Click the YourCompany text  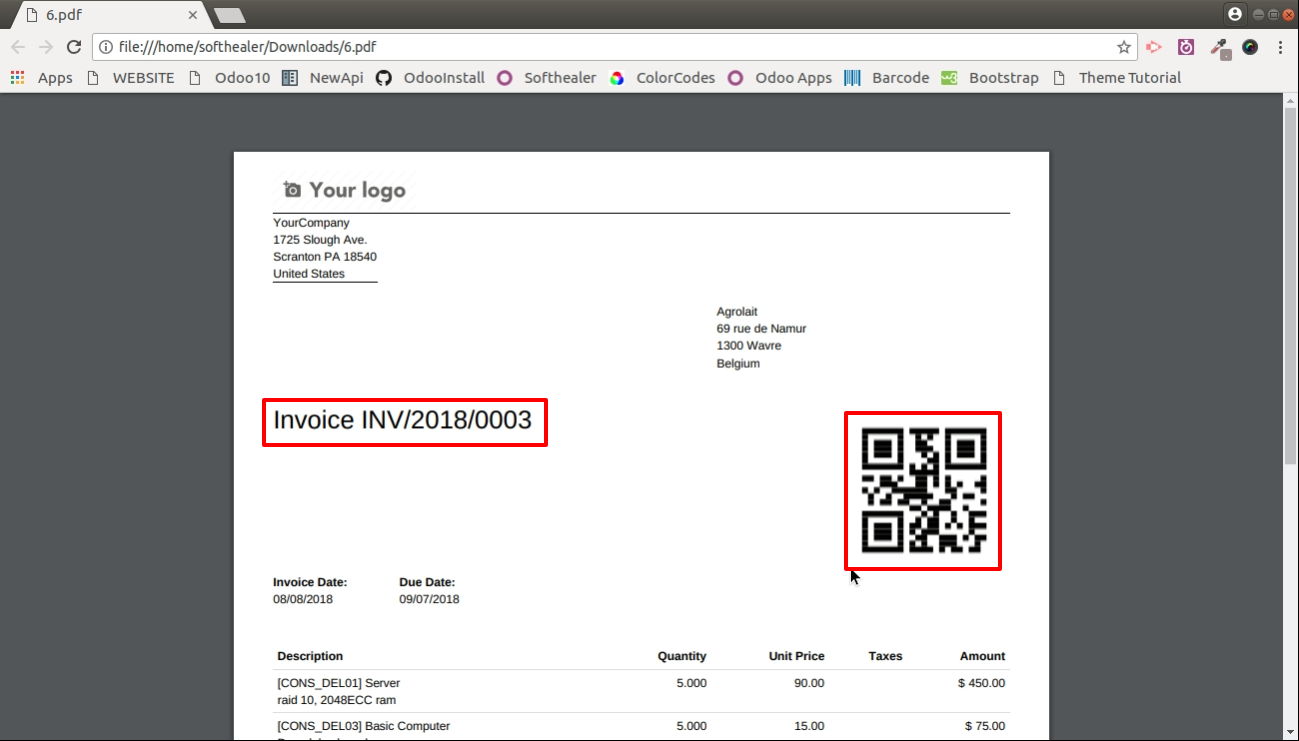(x=311, y=223)
